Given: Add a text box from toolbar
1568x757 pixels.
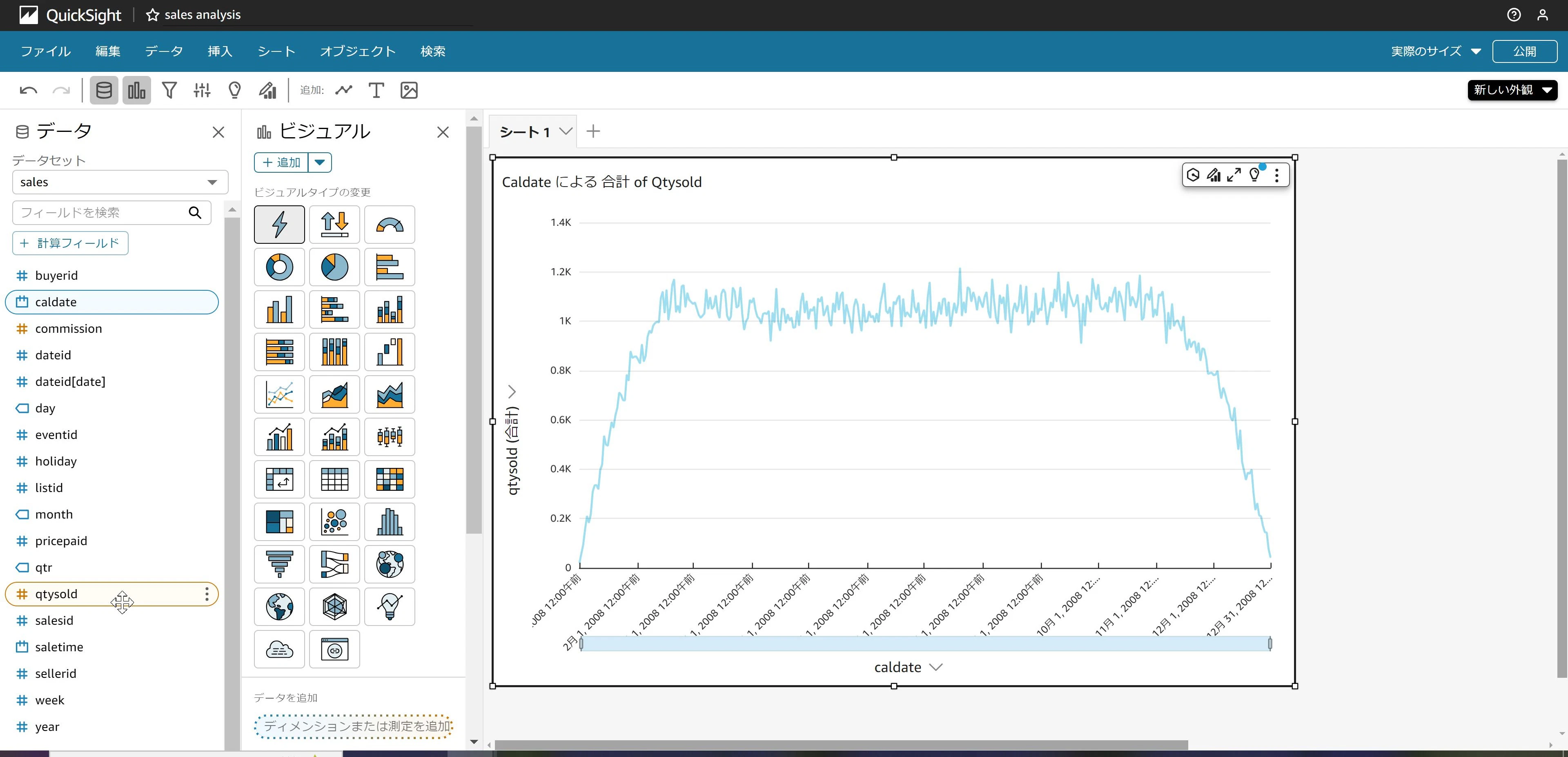Looking at the screenshot, I should coord(376,90).
